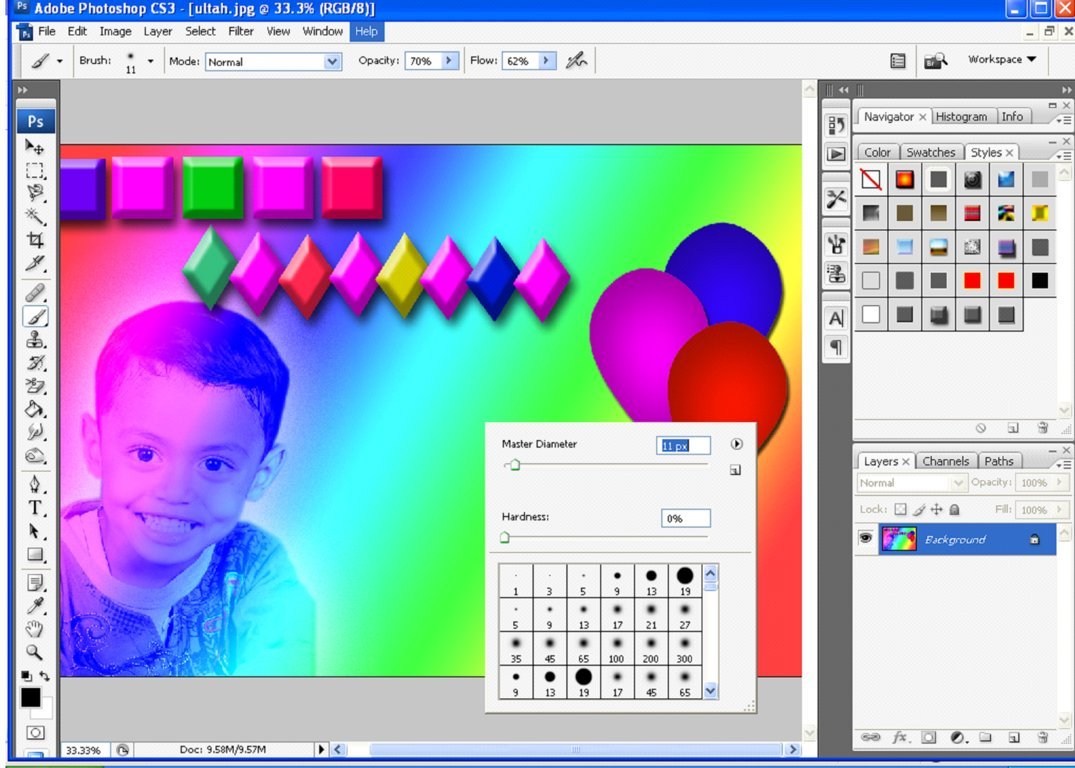Toggle lock image pixels

[x=919, y=509]
